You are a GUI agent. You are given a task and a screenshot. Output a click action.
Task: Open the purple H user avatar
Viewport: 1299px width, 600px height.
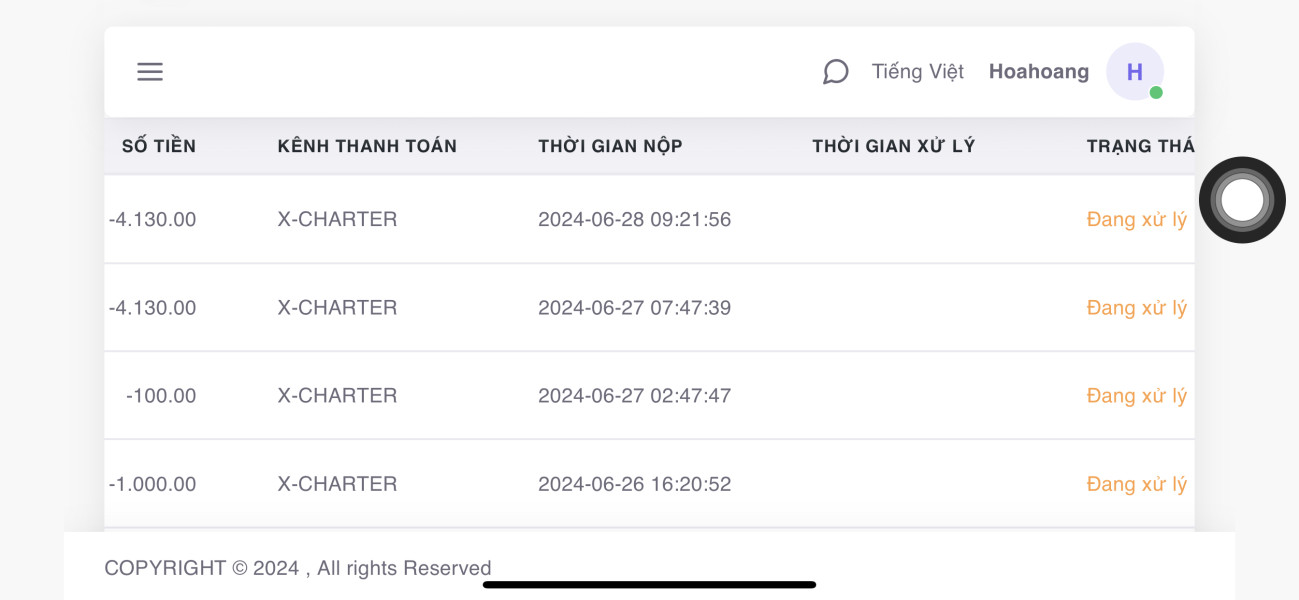pos(1135,72)
